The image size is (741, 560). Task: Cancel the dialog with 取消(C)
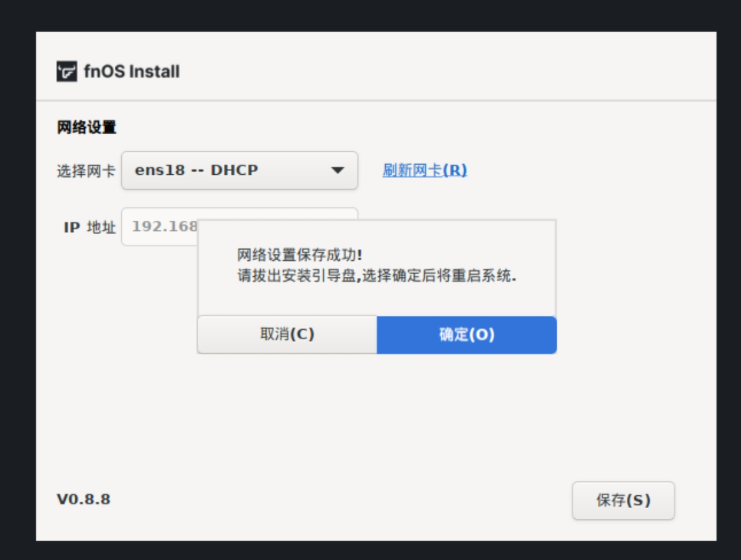pyautogui.click(x=287, y=335)
